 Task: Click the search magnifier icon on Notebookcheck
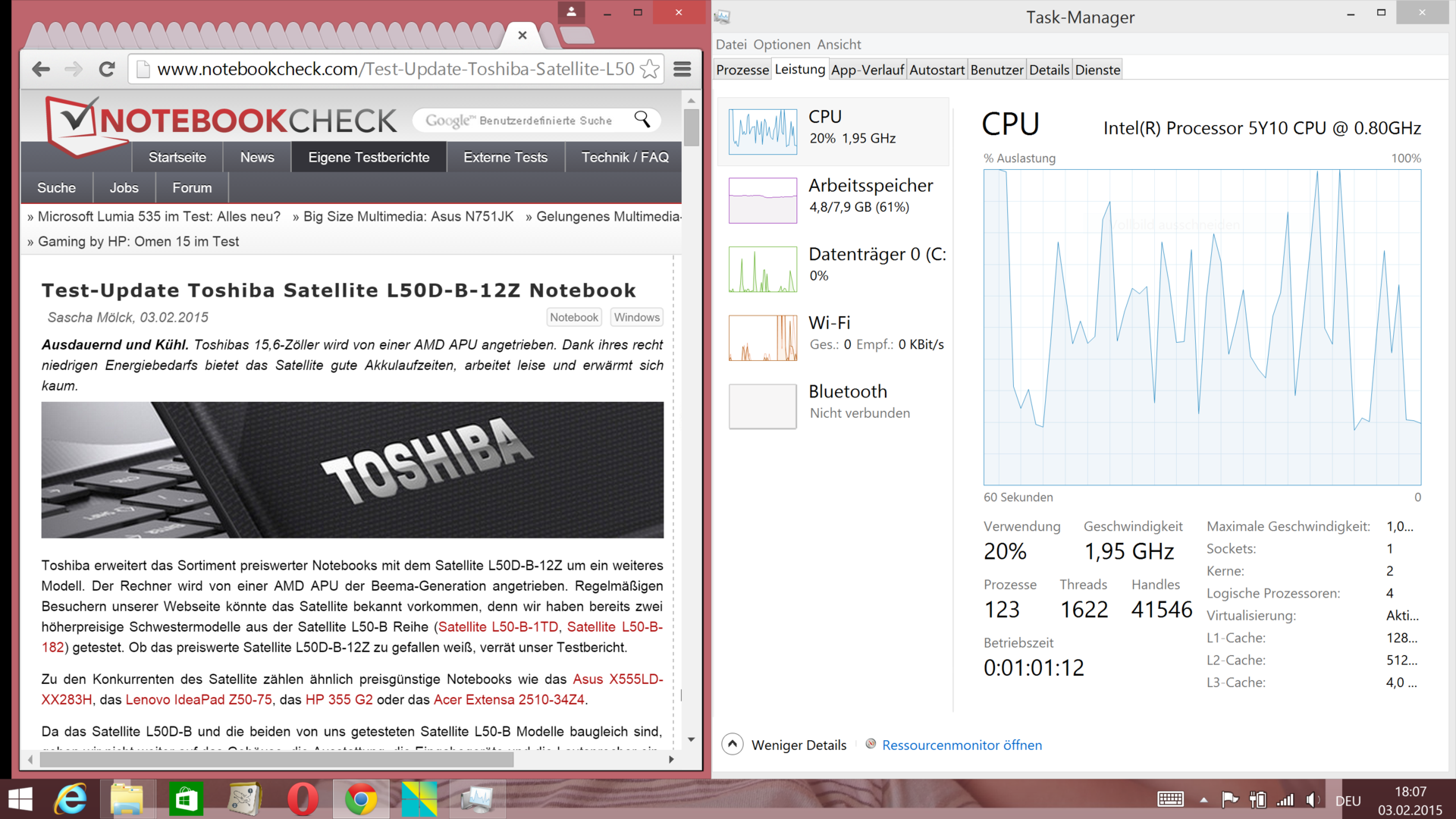click(x=642, y=120)
